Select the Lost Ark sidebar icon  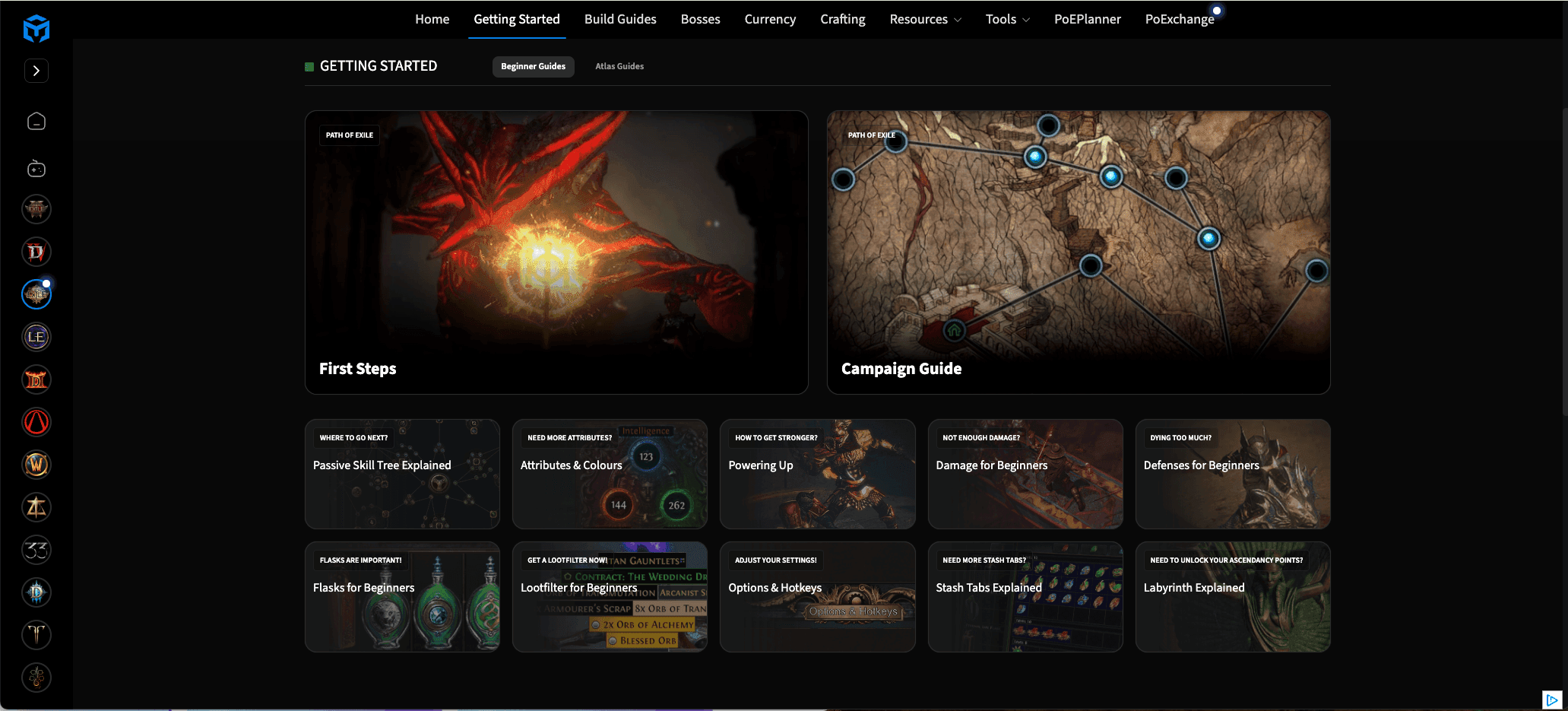[x=36, y=507]
